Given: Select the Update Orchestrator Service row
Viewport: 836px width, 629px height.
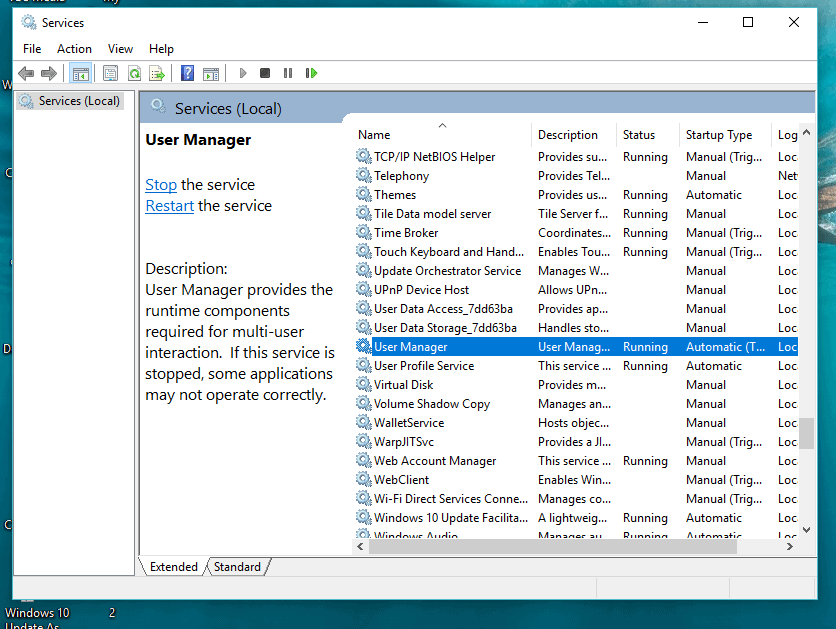Looking at the screenshot, I should (576, 271).
